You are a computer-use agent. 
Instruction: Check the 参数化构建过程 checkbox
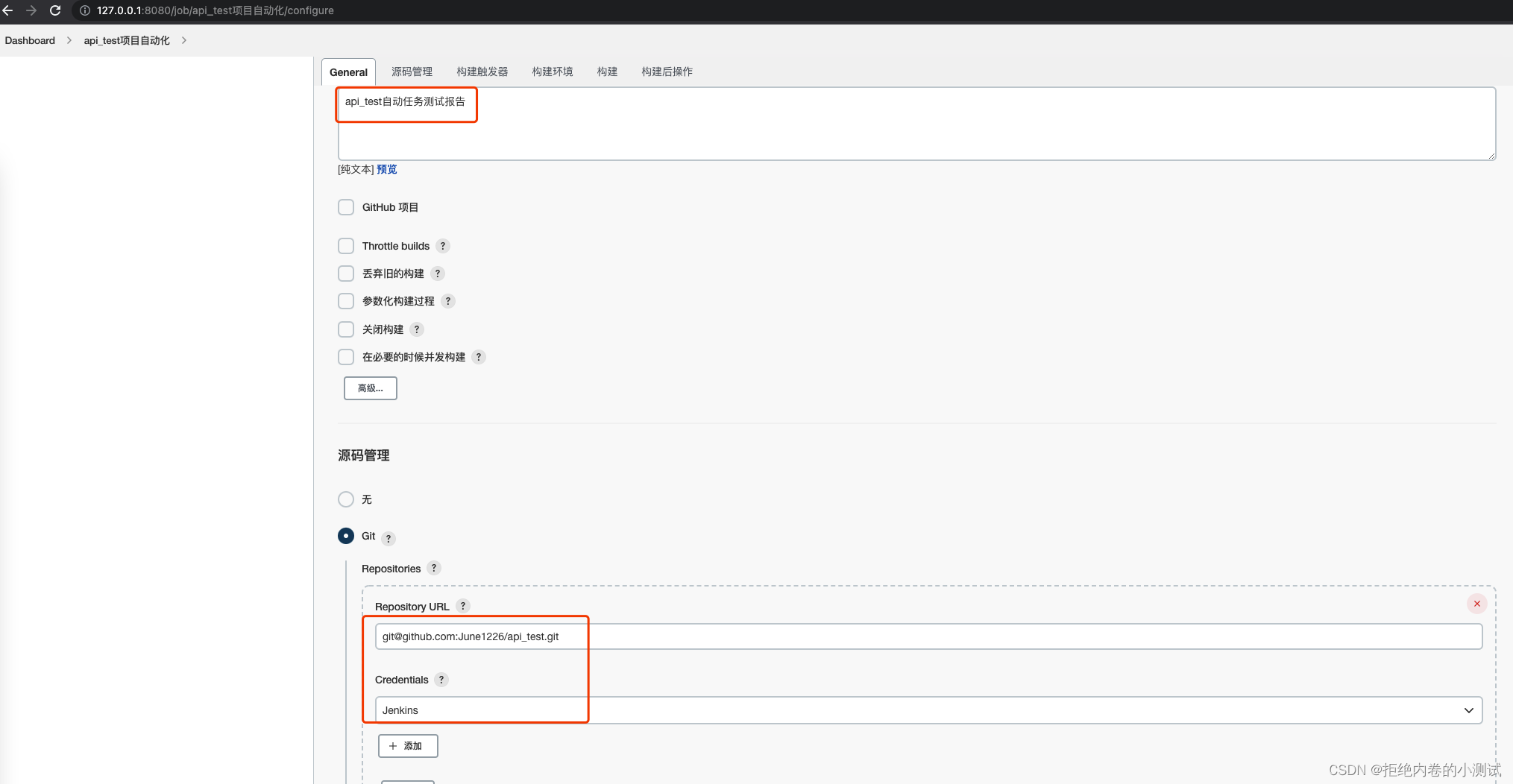point(346,301)
